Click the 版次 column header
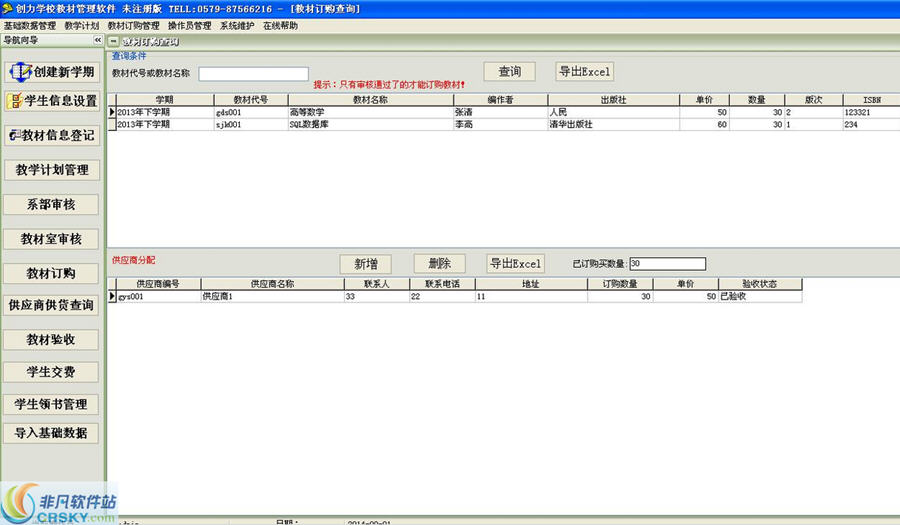Screen dimensions: 900x525 point(813,100)
